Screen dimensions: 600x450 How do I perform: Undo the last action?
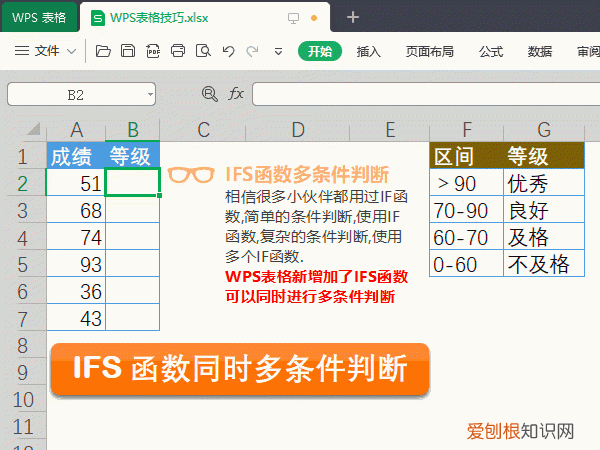(x=228, y=51)
